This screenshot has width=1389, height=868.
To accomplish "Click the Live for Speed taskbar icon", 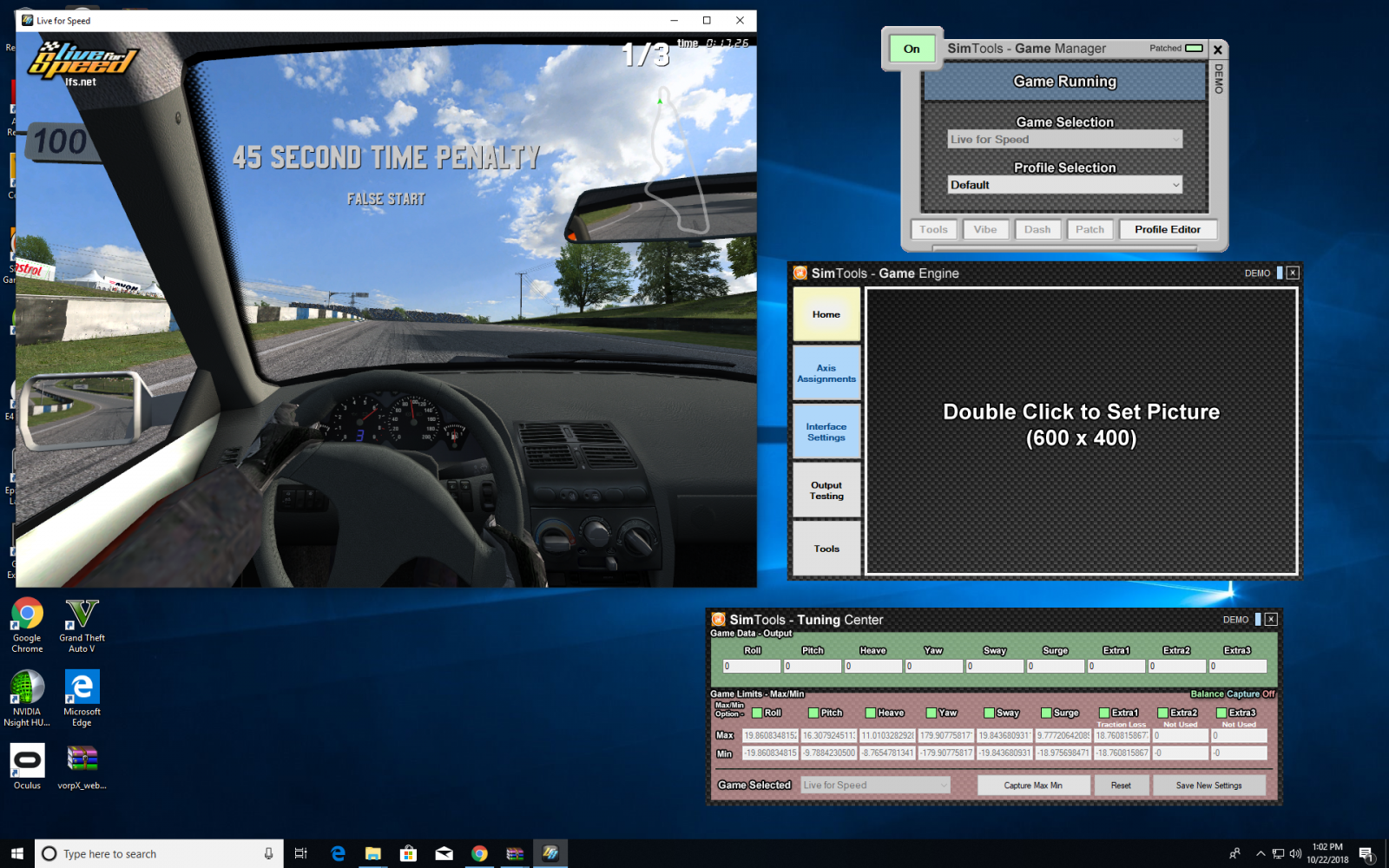I will point(550,853).
